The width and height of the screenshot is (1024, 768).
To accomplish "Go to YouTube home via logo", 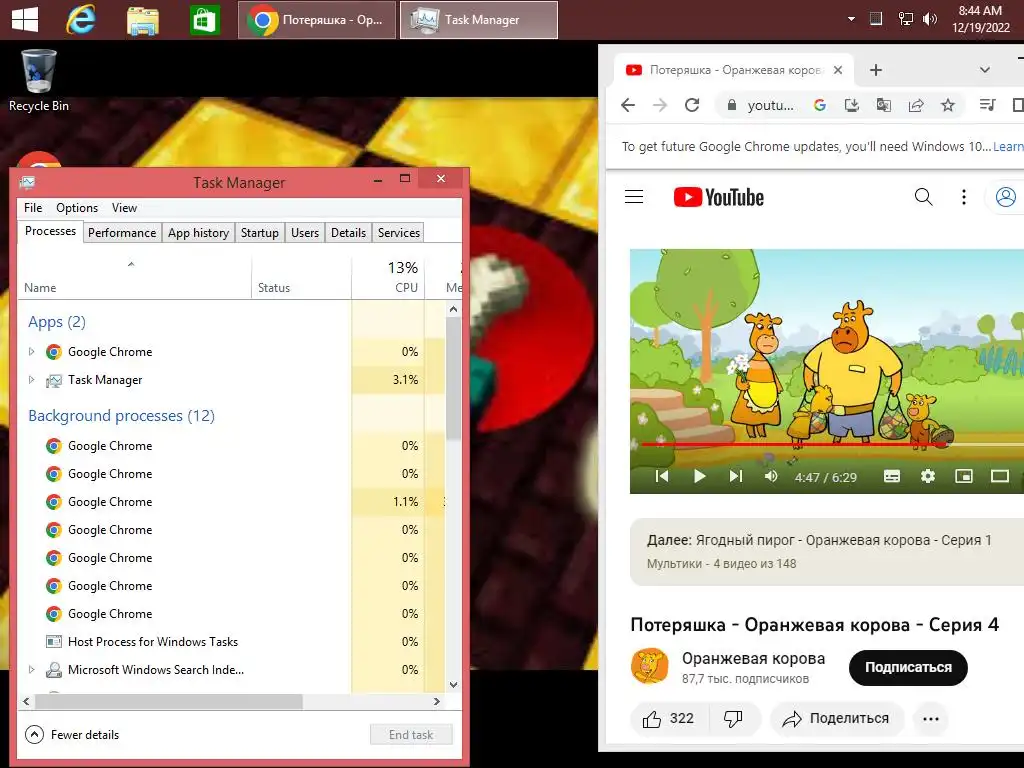I will click(718, 197).
